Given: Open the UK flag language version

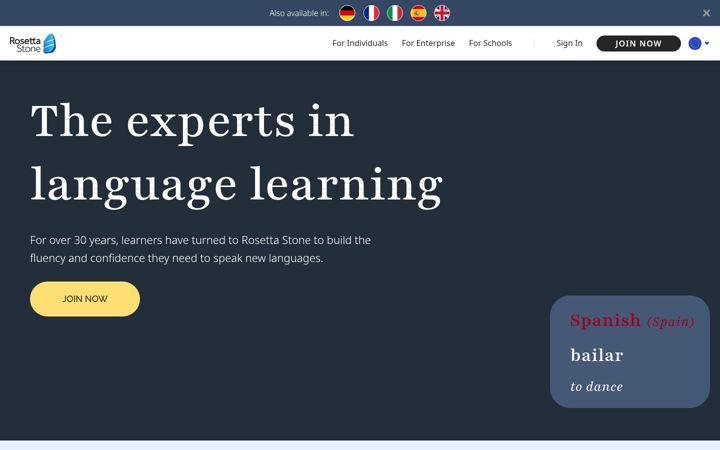Looking at the screenshot, I should coord(442,13).
